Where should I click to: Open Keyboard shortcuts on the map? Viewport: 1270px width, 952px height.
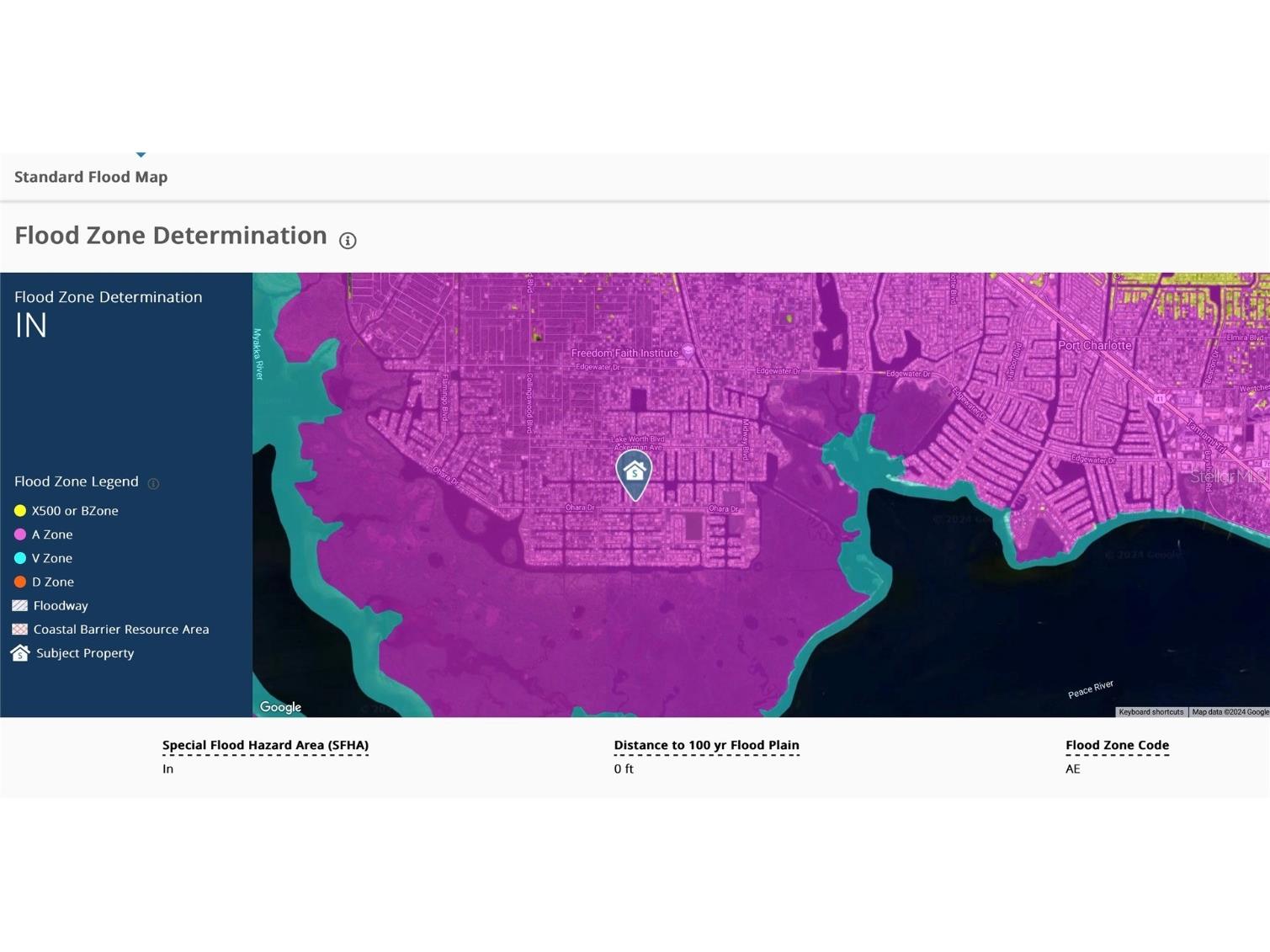(1150, 712)
